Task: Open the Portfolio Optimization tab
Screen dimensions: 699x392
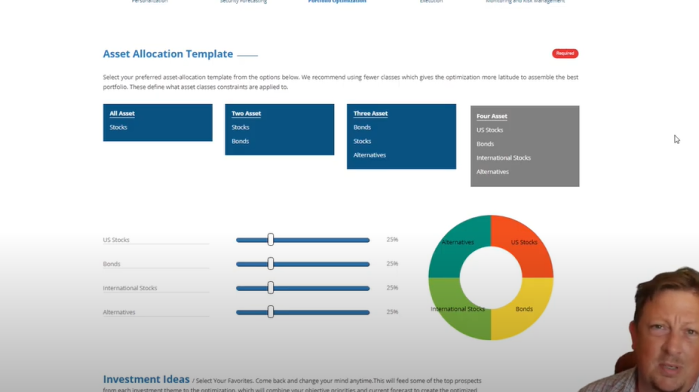Action: 337,1
